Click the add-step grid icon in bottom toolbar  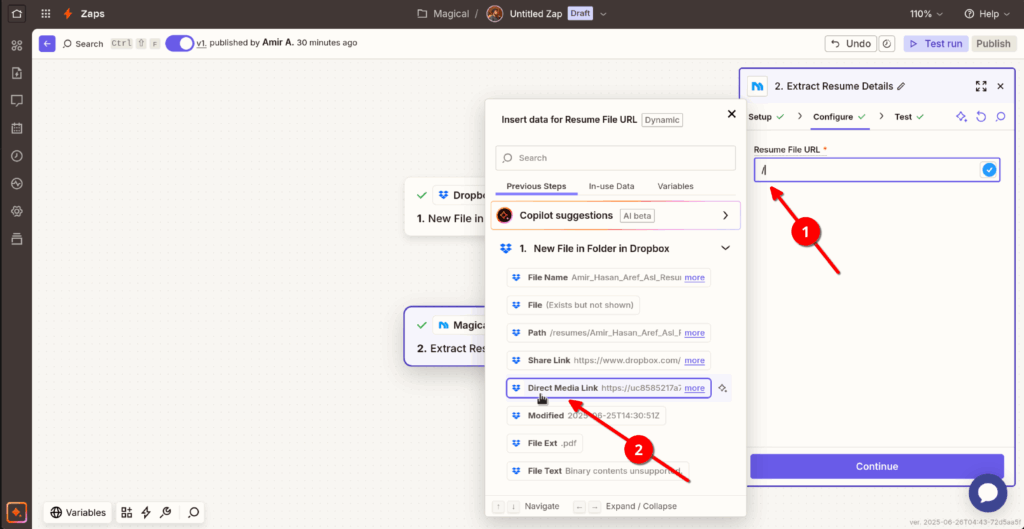(127, 512)
